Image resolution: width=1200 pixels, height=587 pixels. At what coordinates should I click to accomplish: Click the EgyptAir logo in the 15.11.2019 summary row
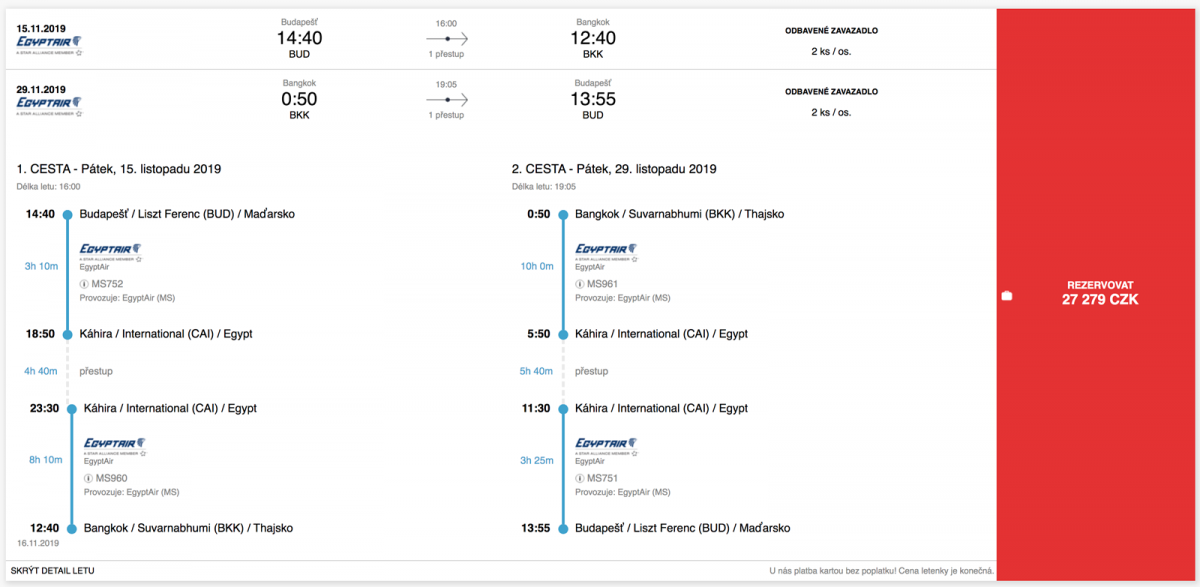pyautogui.click(x=50, y=44)
